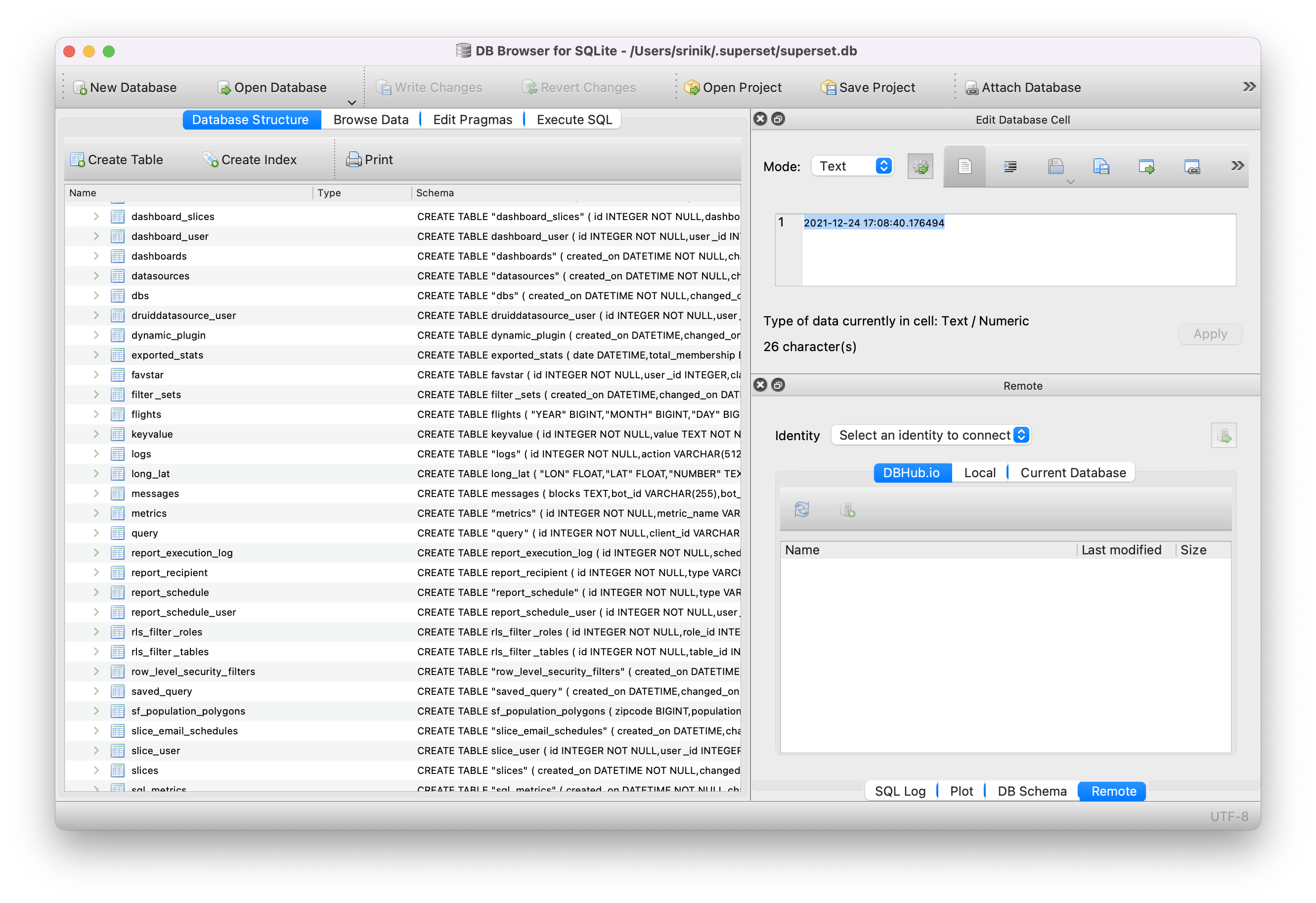The image size is (1316, 903).
Task: Click the Save Project toolbar icon
Action: tap(829, 88)
